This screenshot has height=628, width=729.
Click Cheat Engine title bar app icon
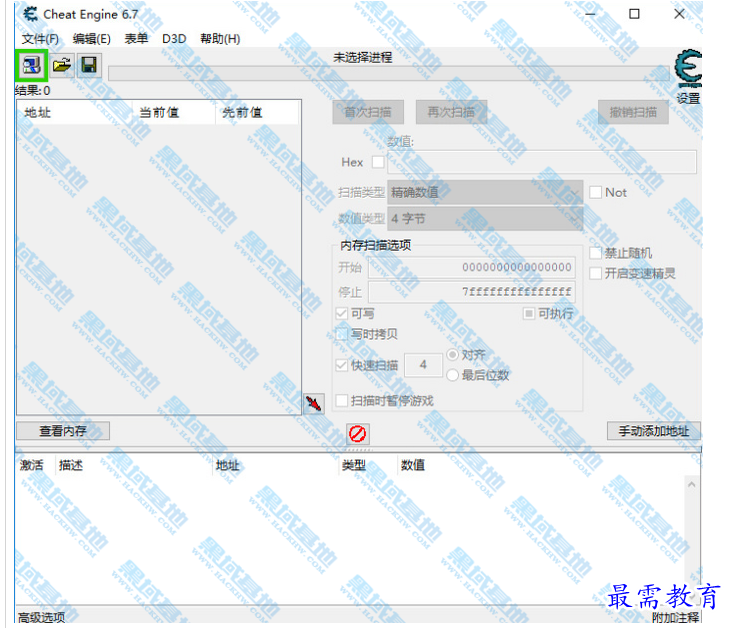31,14
